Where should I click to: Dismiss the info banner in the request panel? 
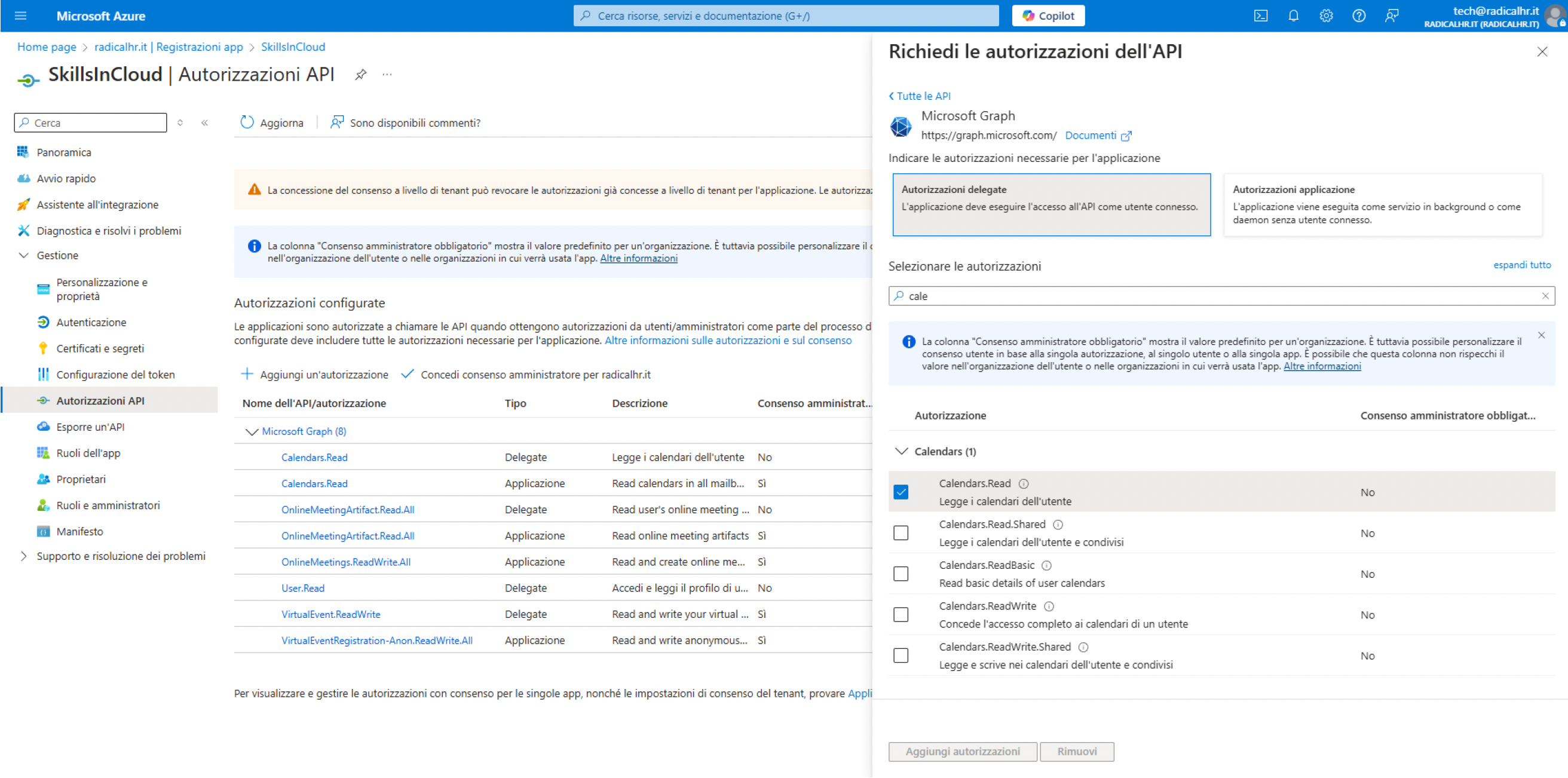click(x=1542, y=335)
